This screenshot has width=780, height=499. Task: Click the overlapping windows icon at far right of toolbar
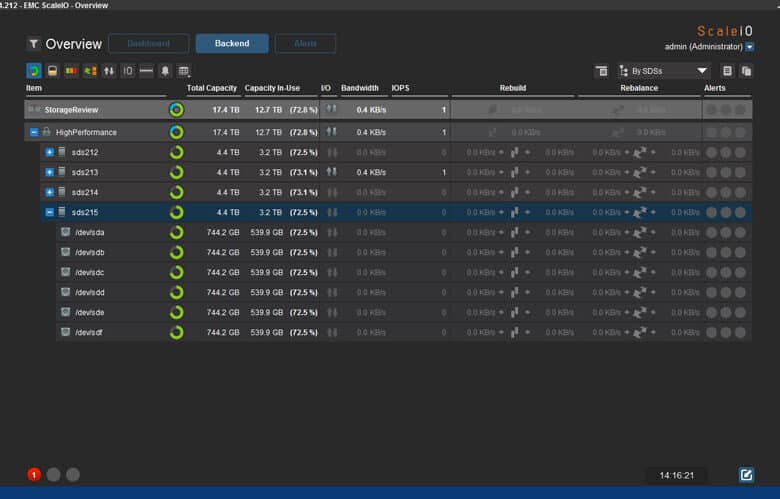click(746, 71)
